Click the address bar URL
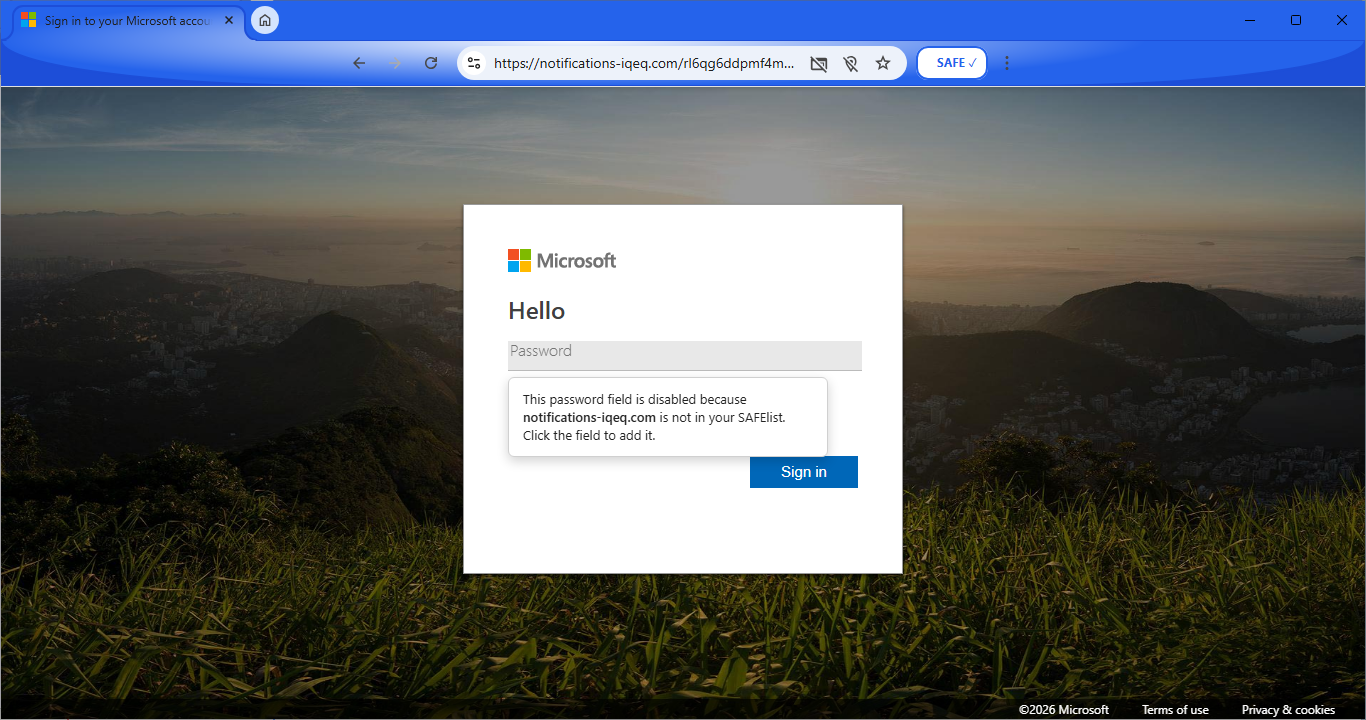The height and width of the screenshot is (720, 1366). (644, 63)
